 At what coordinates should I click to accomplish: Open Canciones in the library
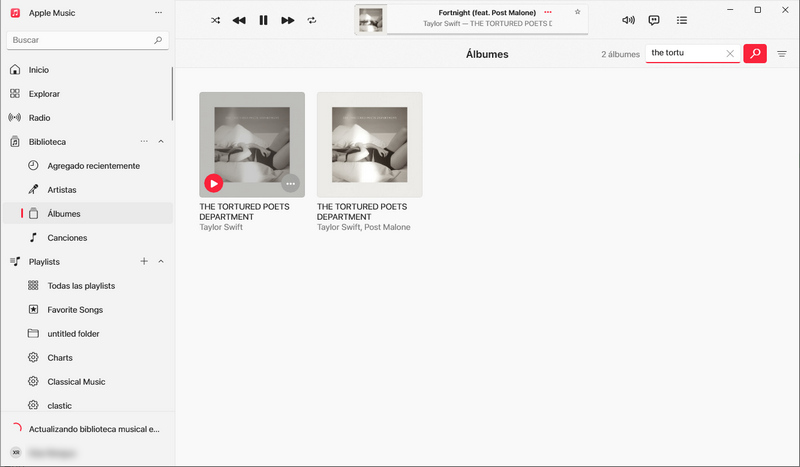coord(88,238)
